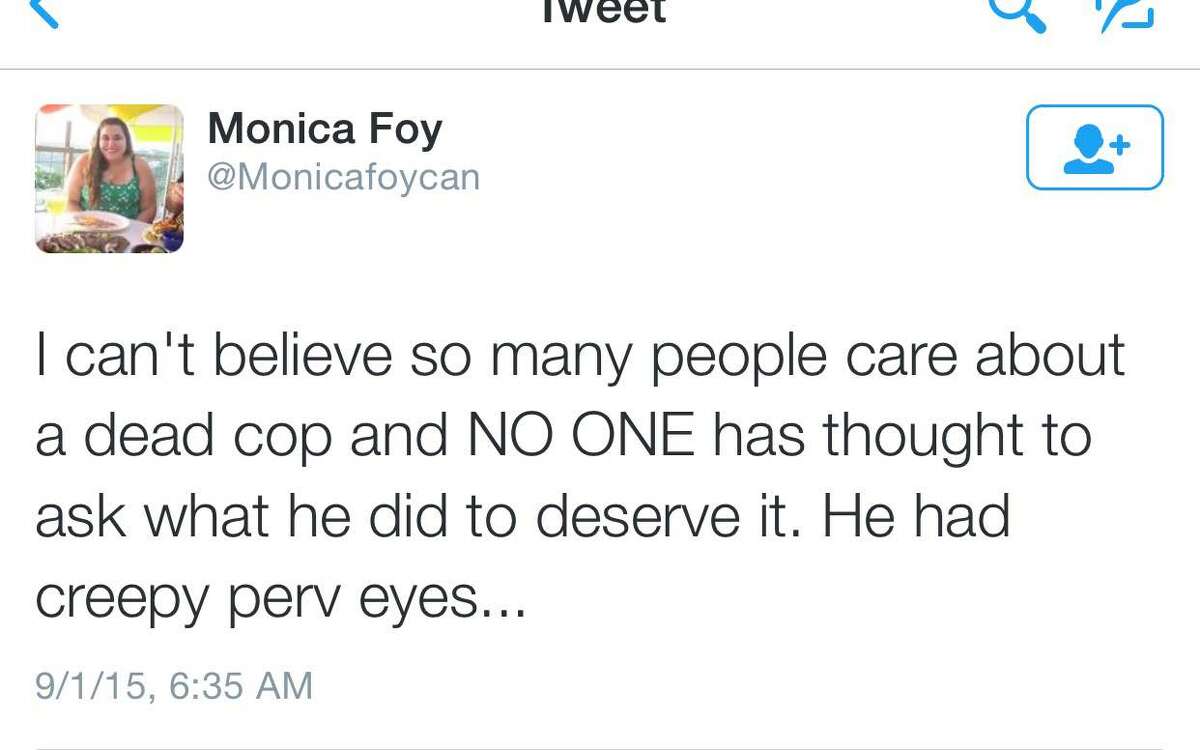Open Monica Foy's profile picture
Viewport: 1200px width, 750px height.
coord(110,178)
